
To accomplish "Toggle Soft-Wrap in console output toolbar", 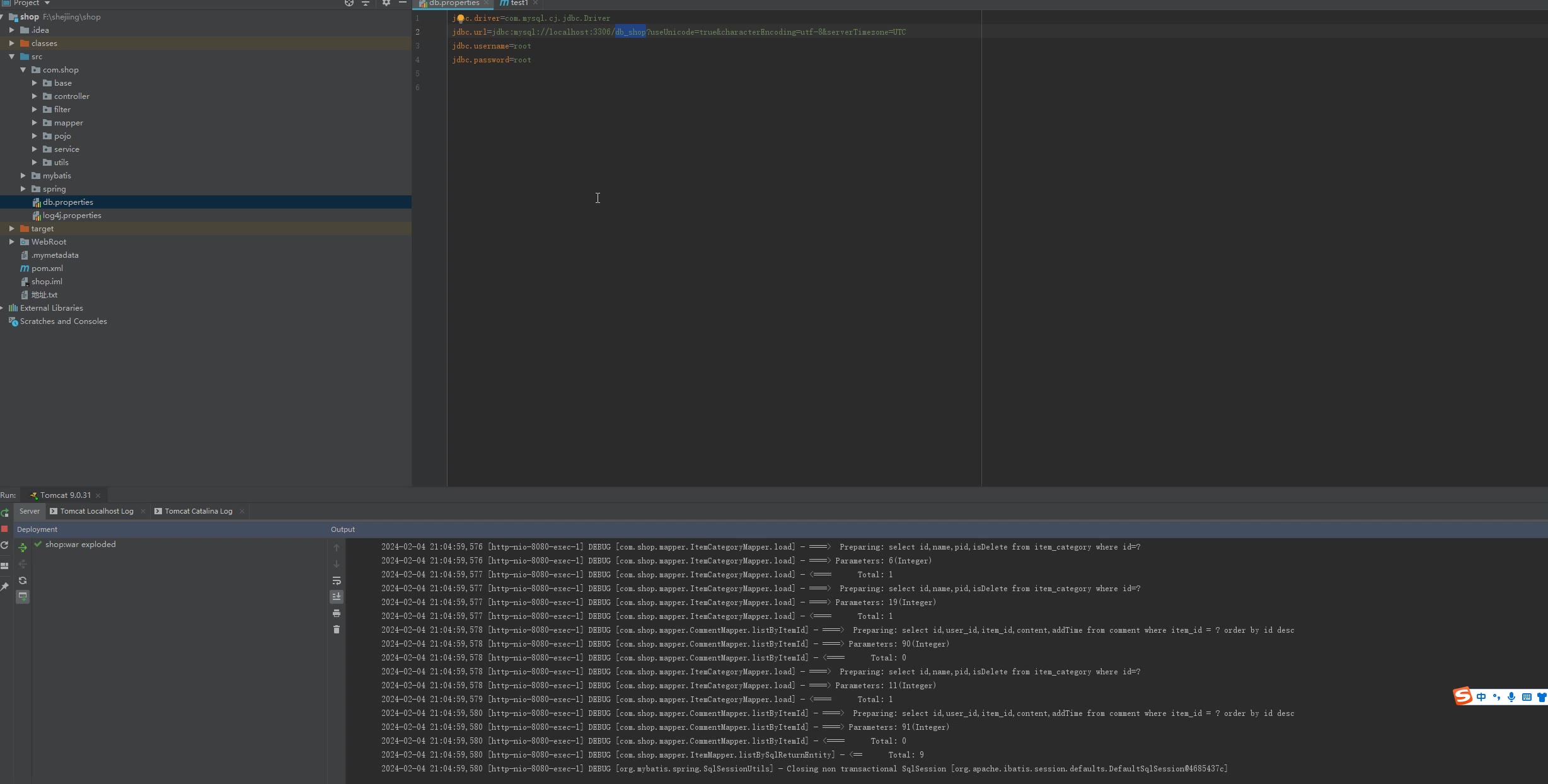I will click(x=337, y=580).
